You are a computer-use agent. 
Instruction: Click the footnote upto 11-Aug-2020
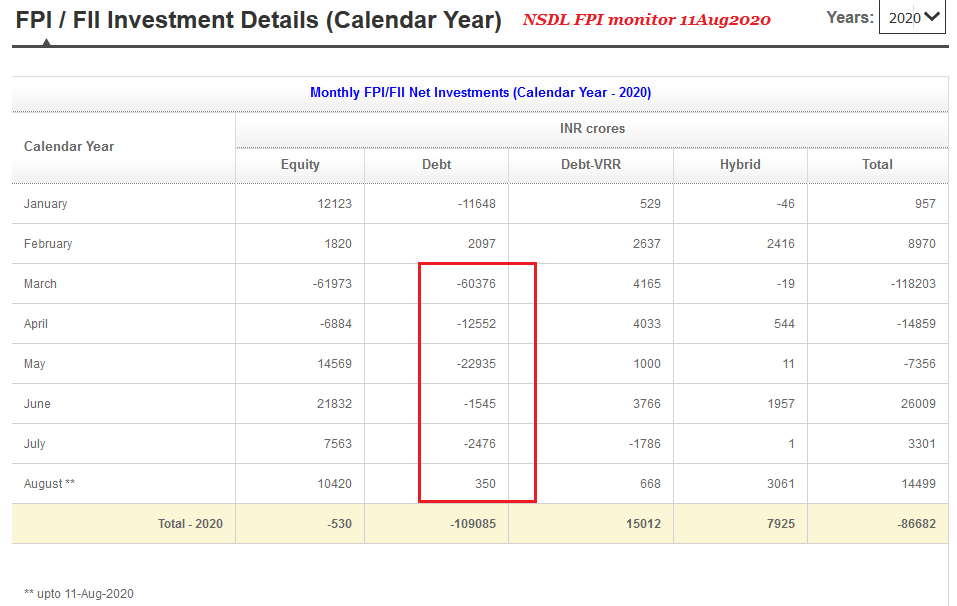[x=79, y=594]
